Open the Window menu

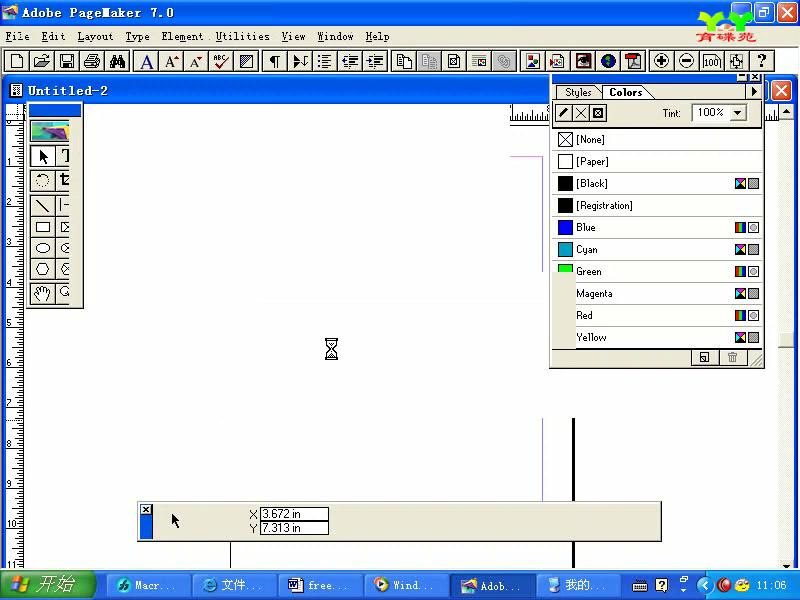click(335, 36)
